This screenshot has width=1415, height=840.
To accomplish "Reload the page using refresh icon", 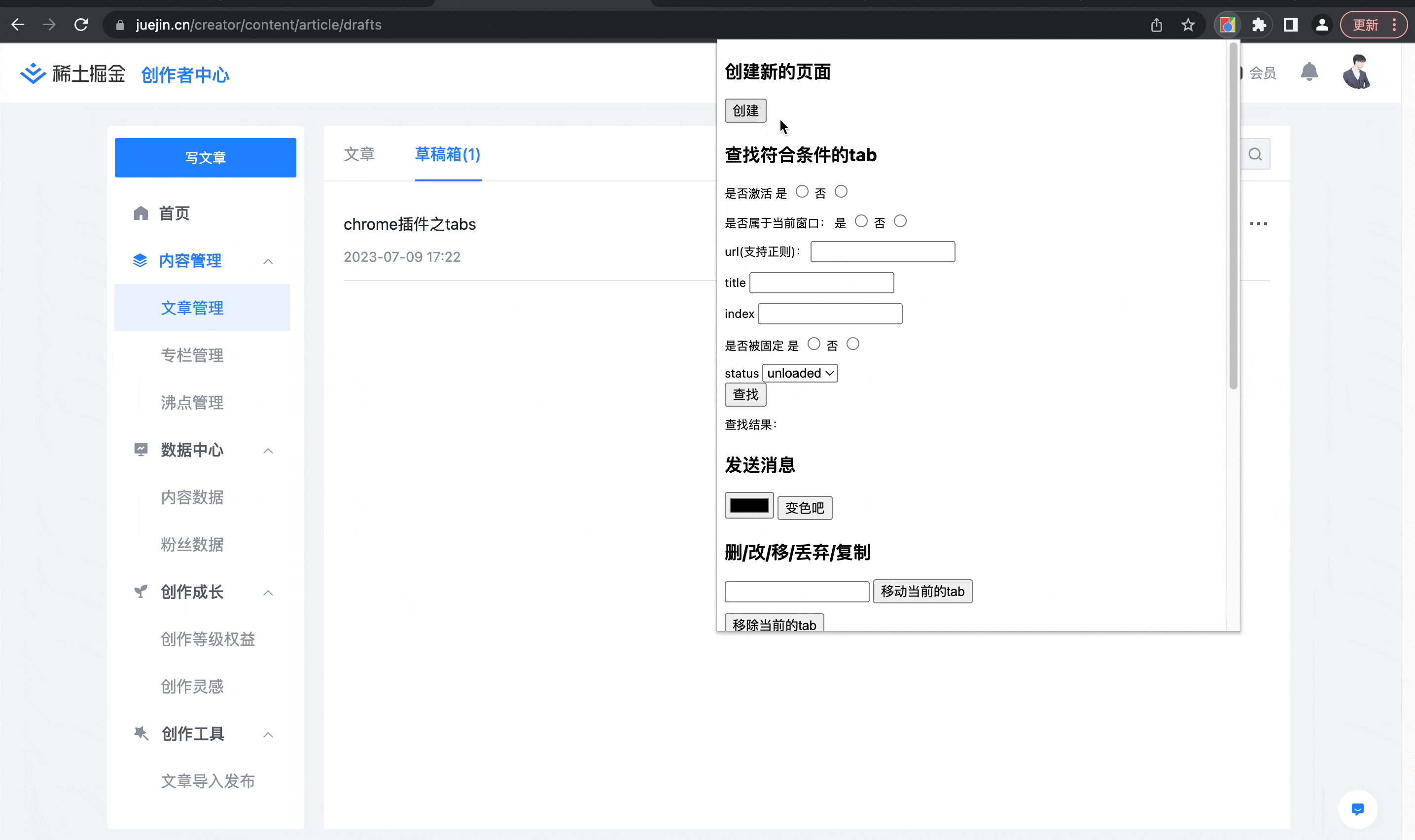I will (x=81, y=25).
